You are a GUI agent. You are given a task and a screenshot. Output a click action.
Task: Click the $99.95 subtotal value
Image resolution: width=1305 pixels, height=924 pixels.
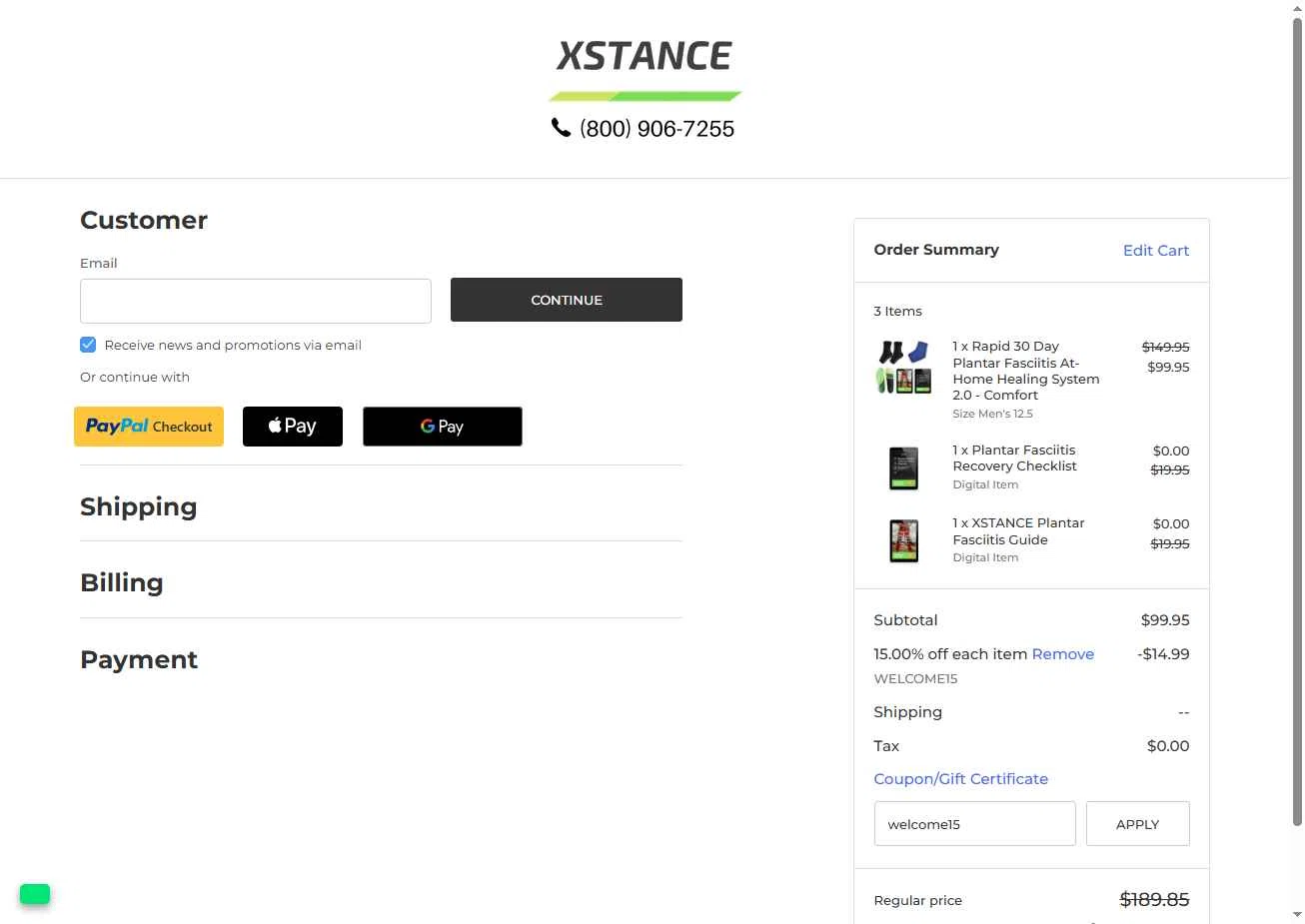pyautogui.click(x=1165, y=620)
